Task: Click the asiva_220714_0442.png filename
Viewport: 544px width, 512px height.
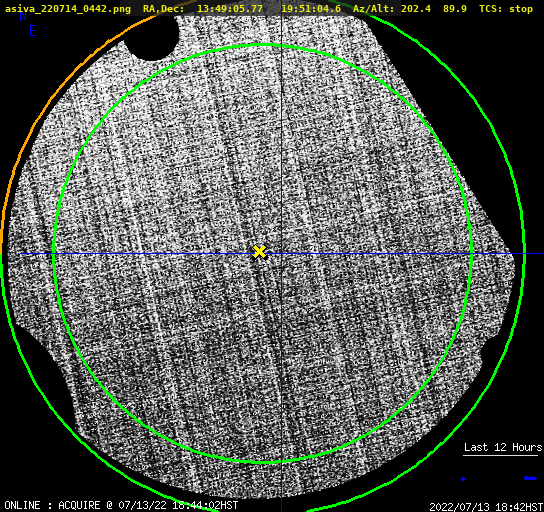Action: [x=68, y=9]
